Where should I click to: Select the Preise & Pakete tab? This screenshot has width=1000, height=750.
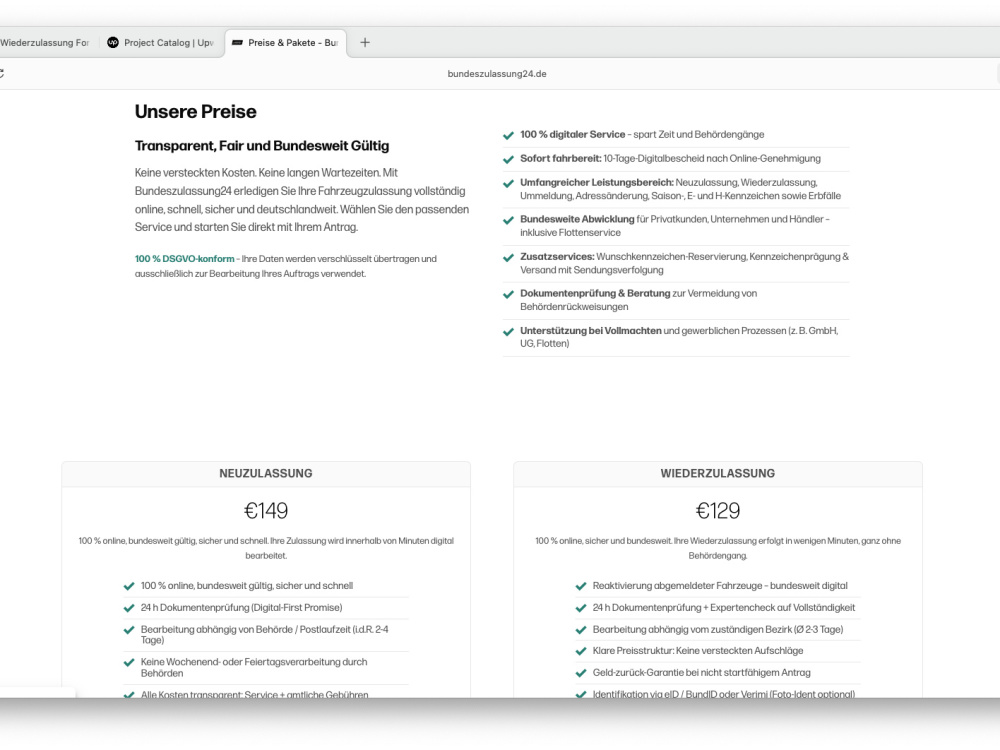point(286,43)
